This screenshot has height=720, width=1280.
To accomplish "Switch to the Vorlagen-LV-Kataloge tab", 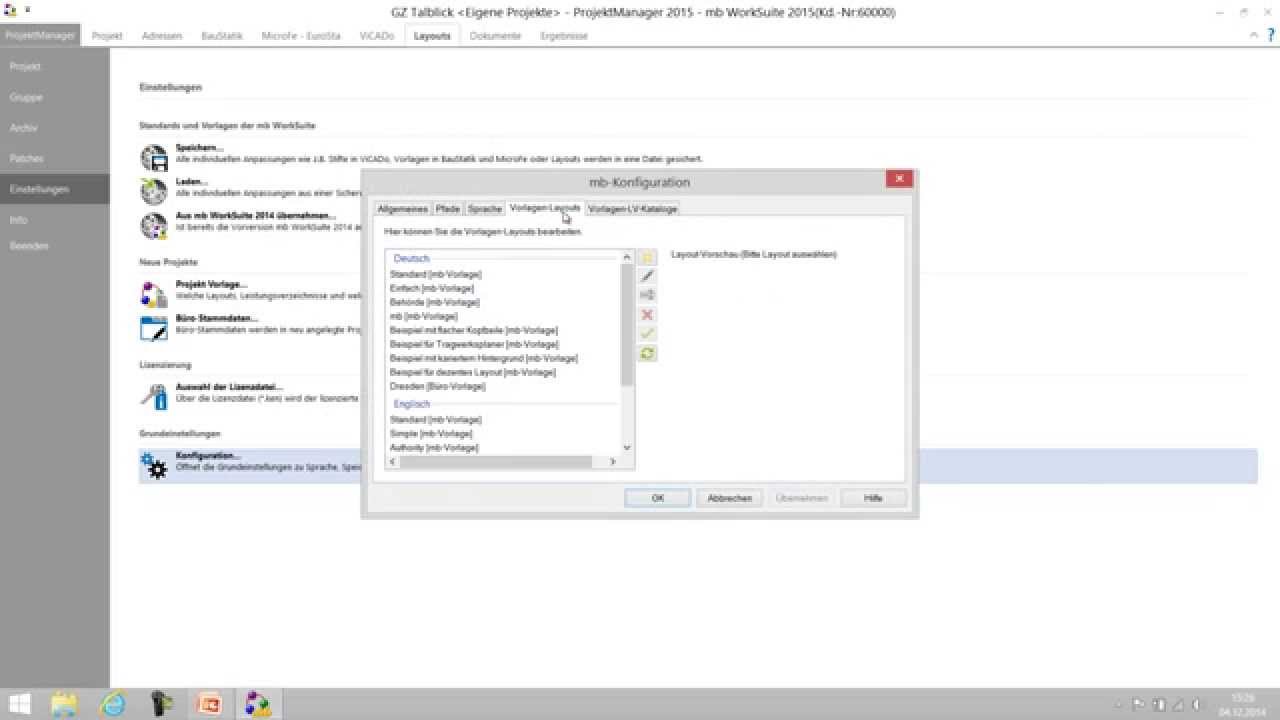I will pyautogui.click(x=633, y=209).
